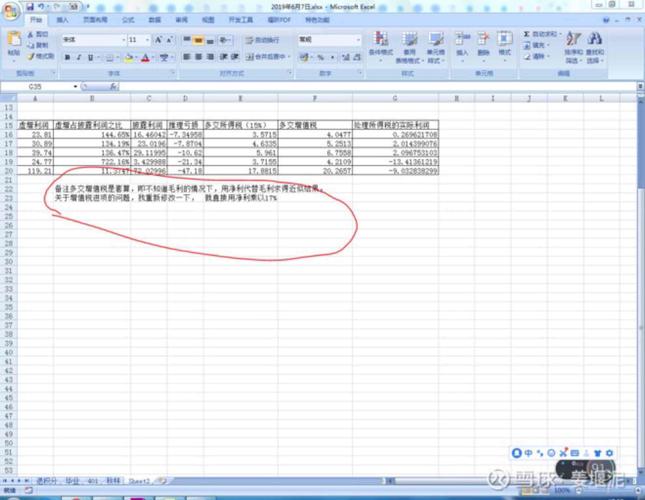645x500 pixels.
Task: Switch to the Page Layout (页面布局) tab
Action: tap(95, 20)
